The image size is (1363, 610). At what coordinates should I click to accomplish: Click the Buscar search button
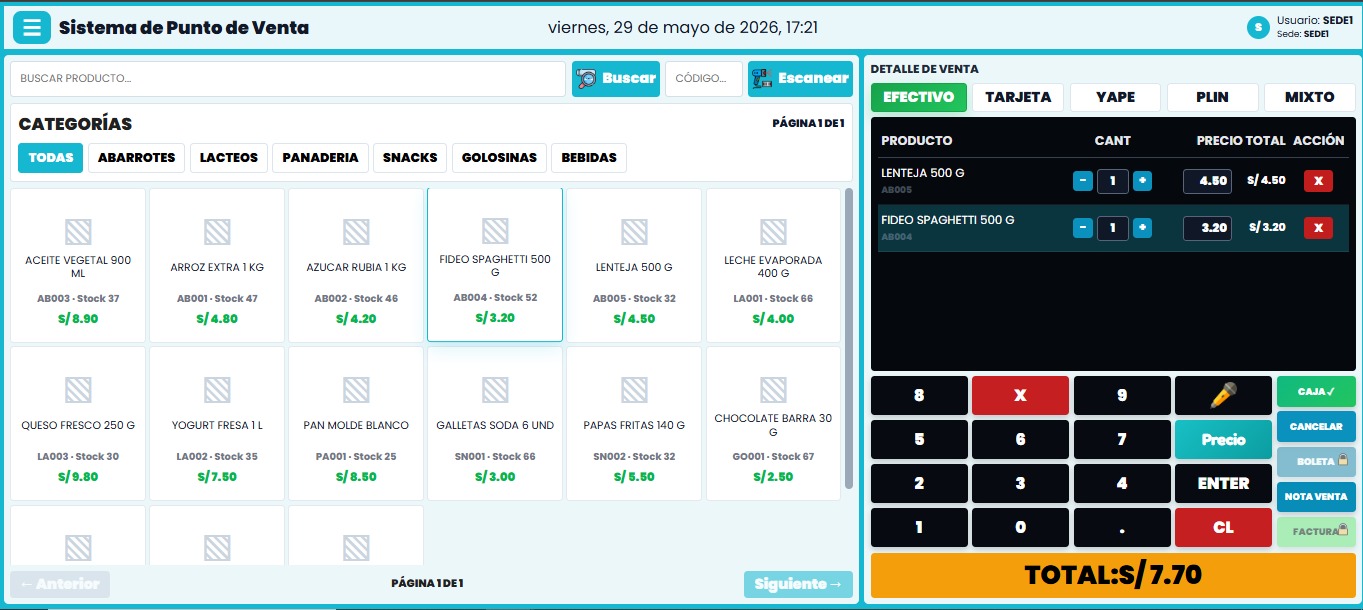616,79
